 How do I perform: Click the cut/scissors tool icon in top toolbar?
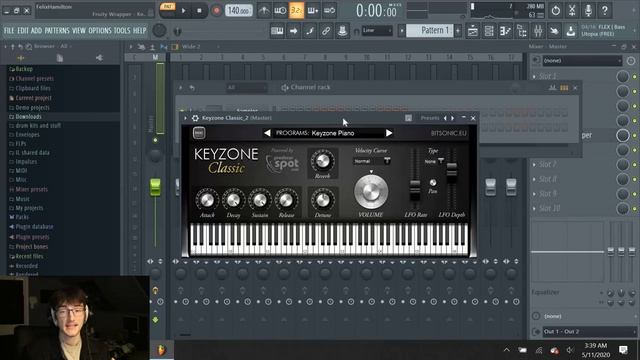[572, 10]
